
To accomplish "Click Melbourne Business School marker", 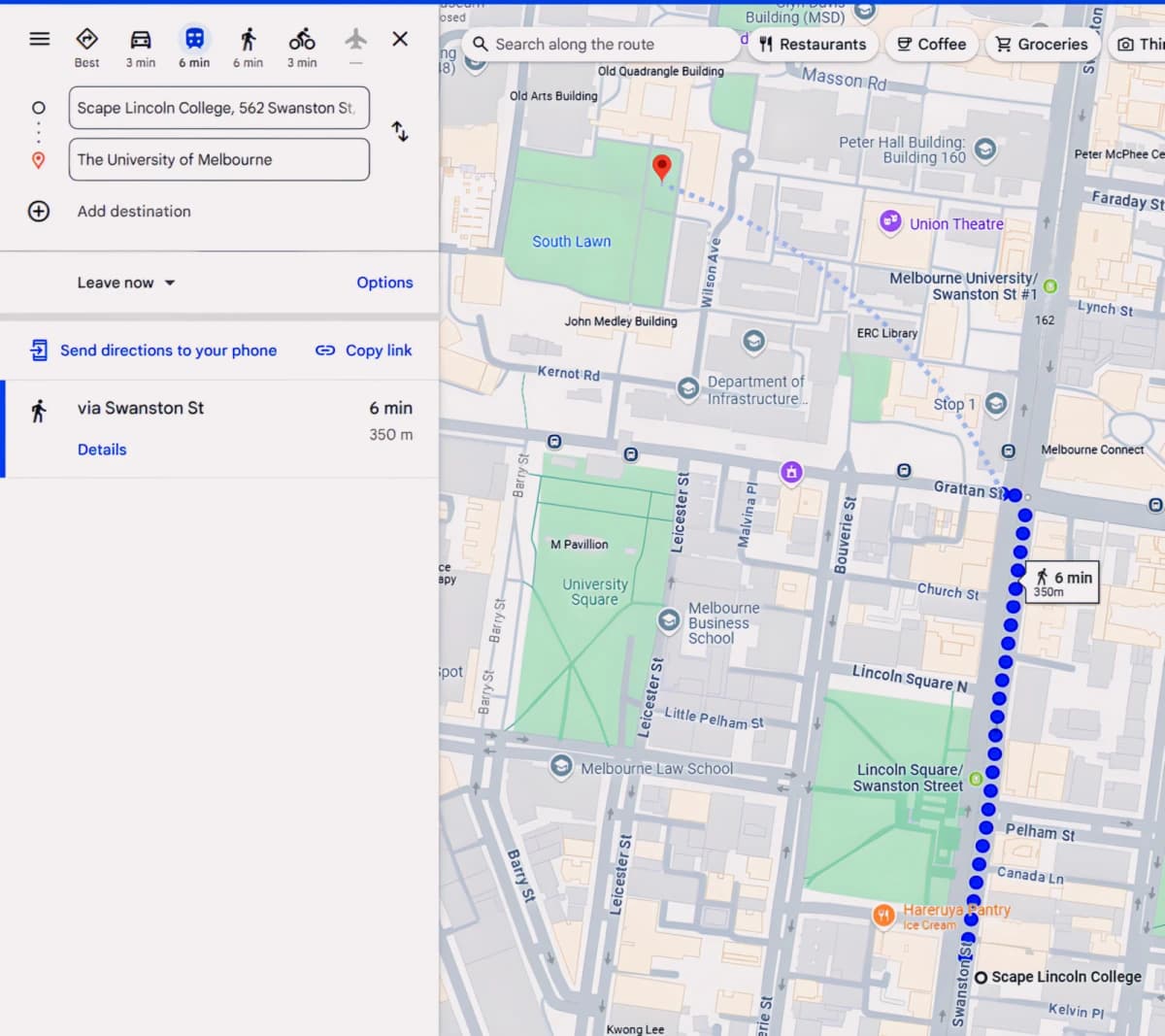I will 669,620.
